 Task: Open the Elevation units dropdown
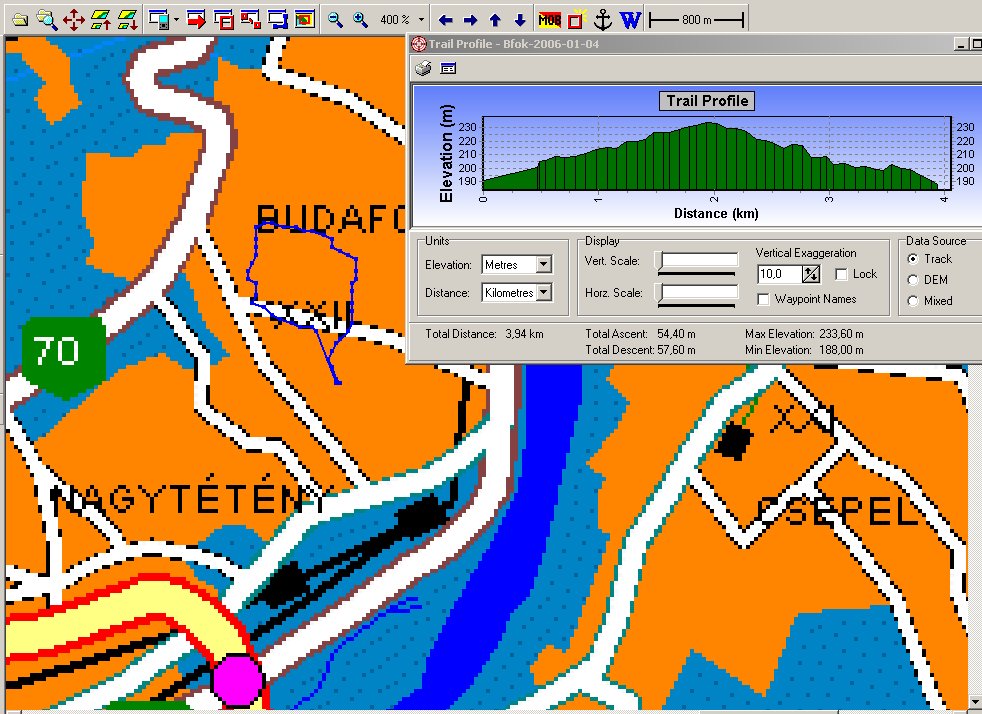point(544,264)
